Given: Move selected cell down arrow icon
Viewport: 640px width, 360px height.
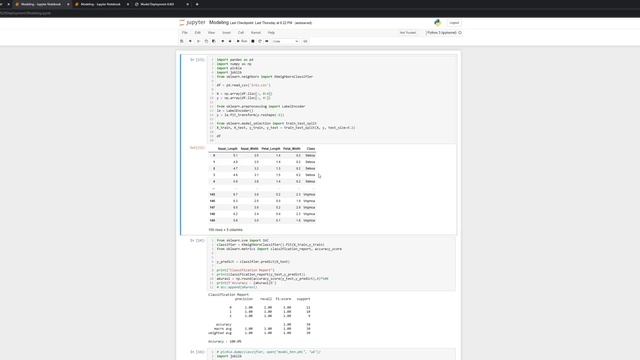Looking at the screenshot, I should pos(230,41).
